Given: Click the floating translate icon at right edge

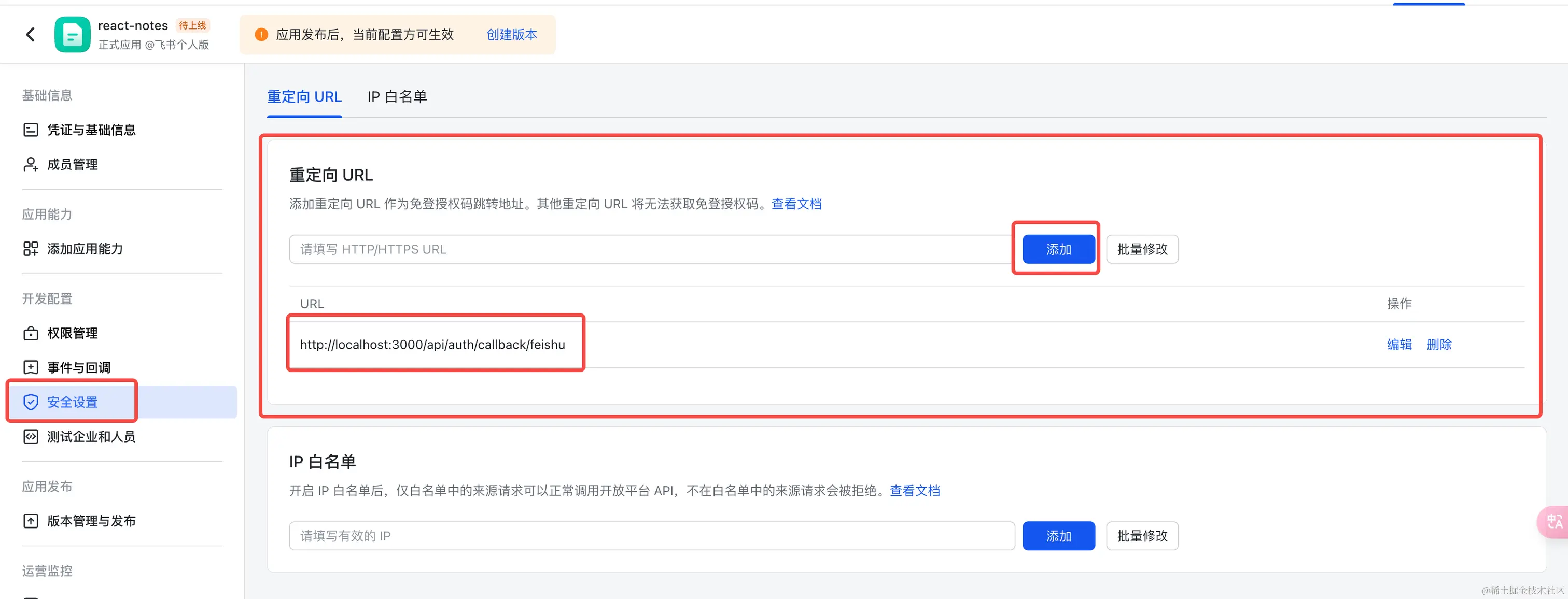Looking at the screenshot, I should pyautogui.click(x=1554, y=522).
